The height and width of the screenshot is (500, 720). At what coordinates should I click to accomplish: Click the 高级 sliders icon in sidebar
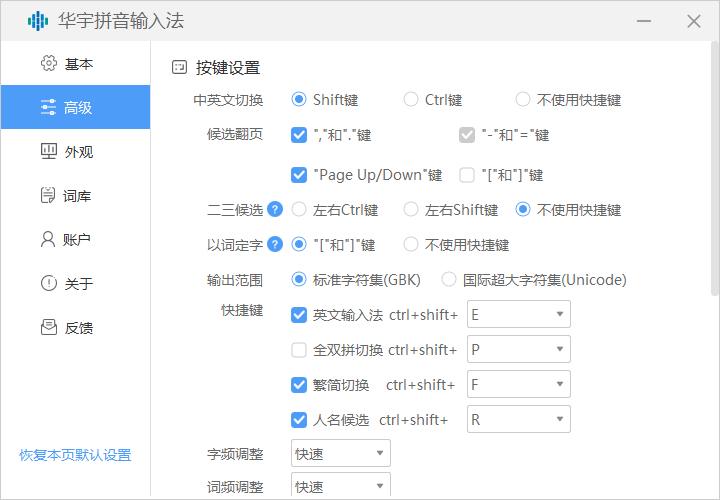(x=48, y=108)
